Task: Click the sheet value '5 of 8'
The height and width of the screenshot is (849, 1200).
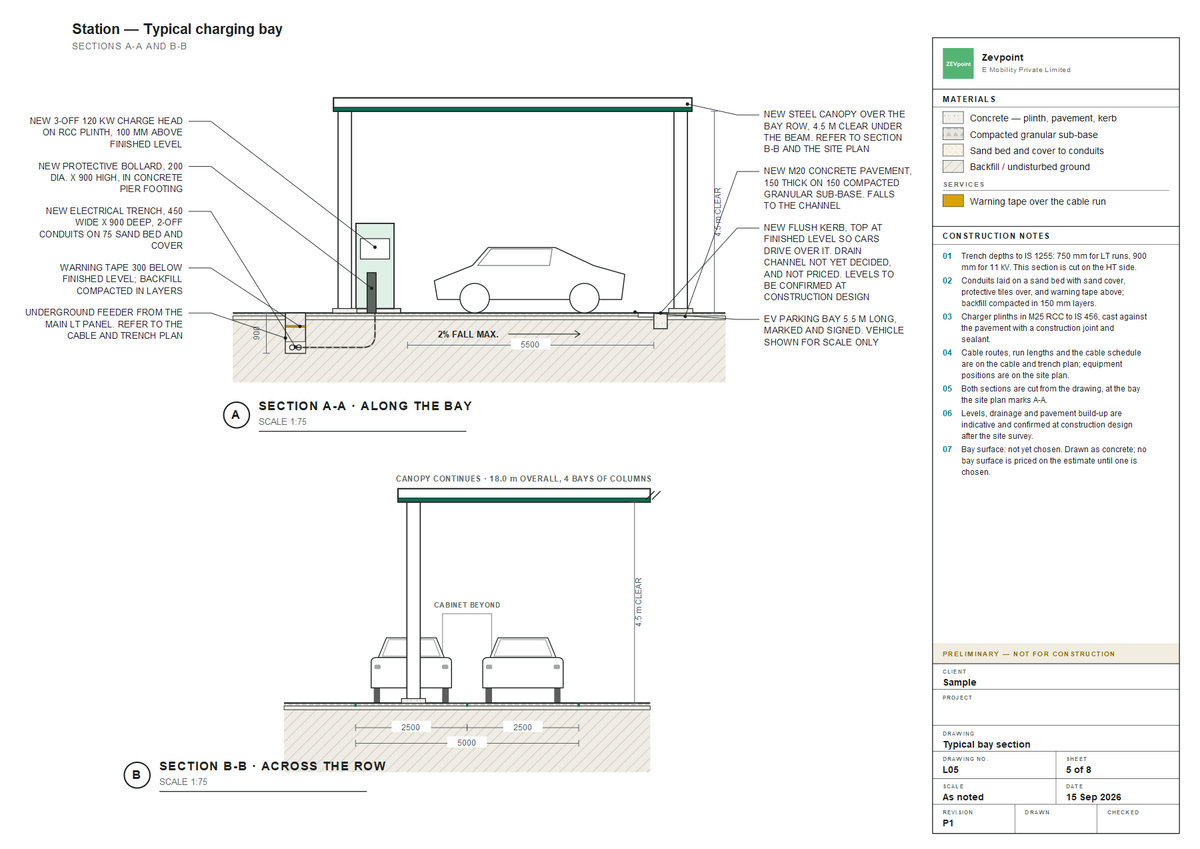Action: 1078,771
